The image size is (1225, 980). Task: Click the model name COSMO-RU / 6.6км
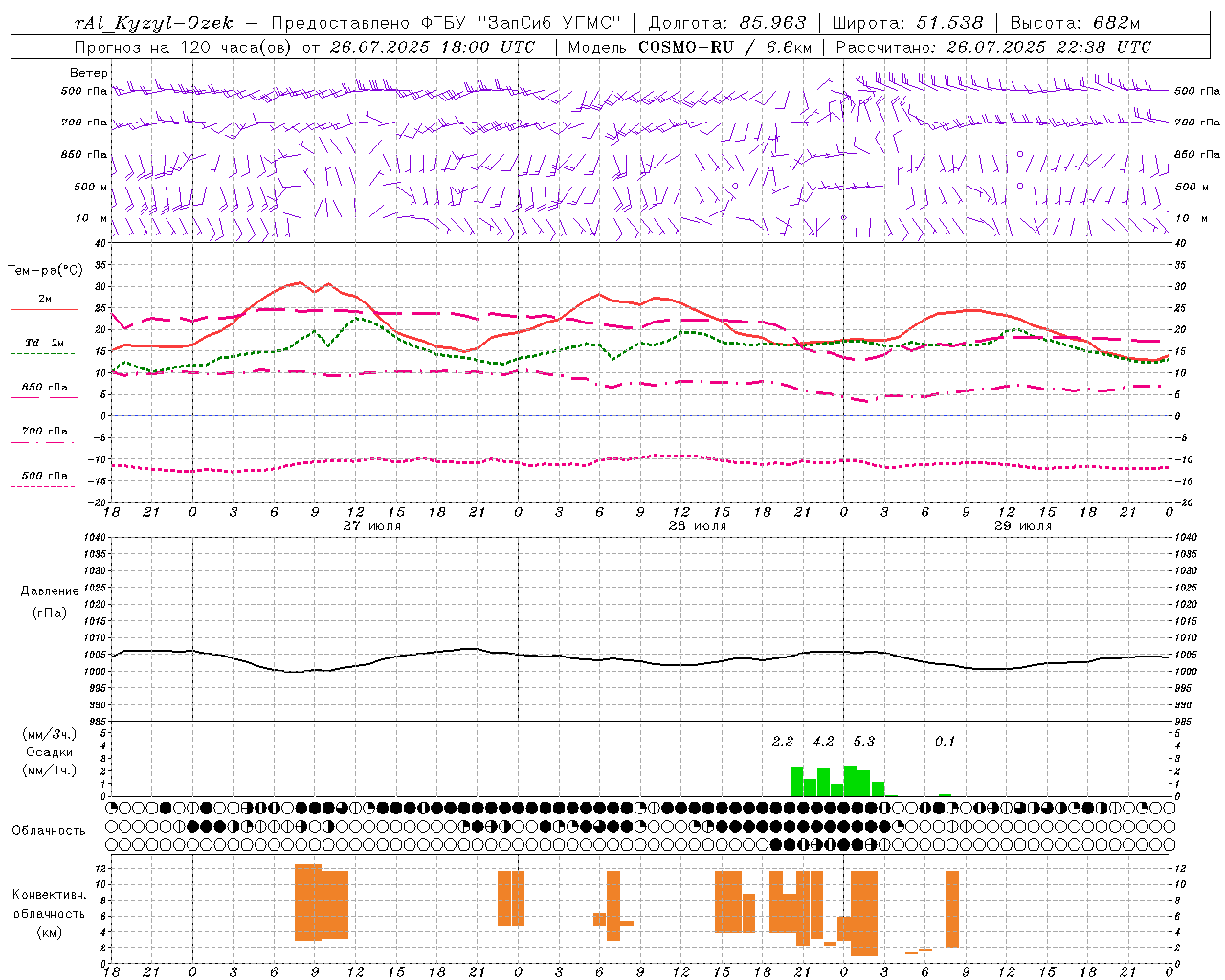click(x=725, y=47)
